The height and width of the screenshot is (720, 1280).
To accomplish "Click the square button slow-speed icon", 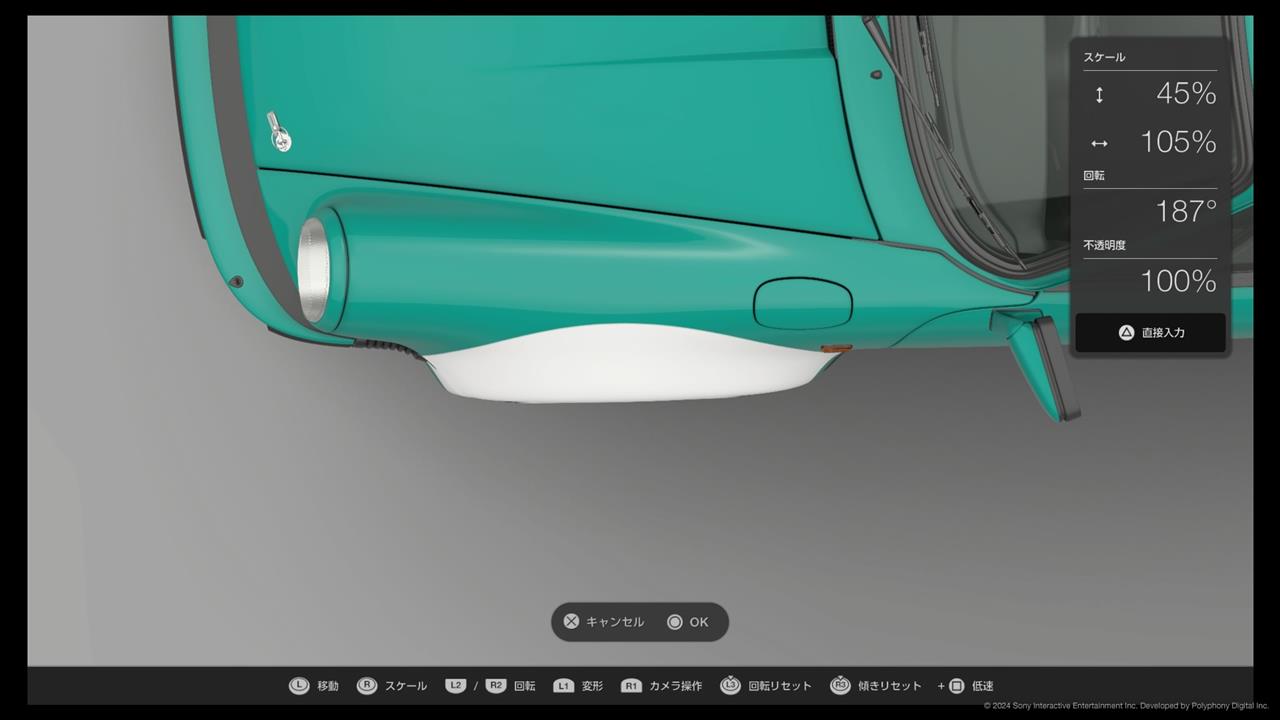I will pyautogui.click(x=956, y=686).
